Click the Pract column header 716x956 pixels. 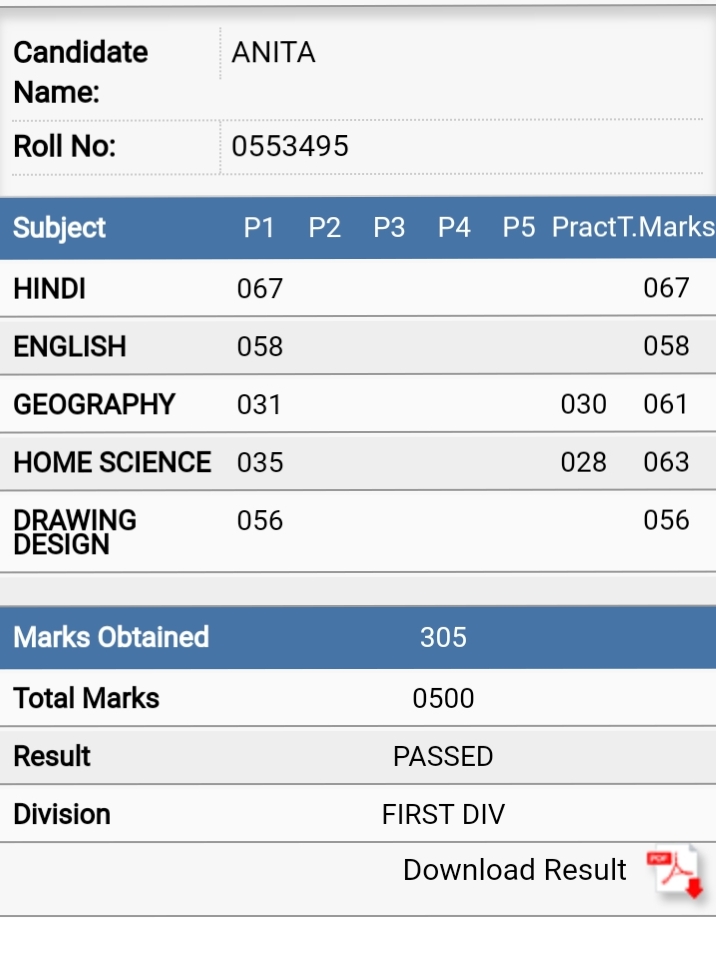tap(584, 227)
